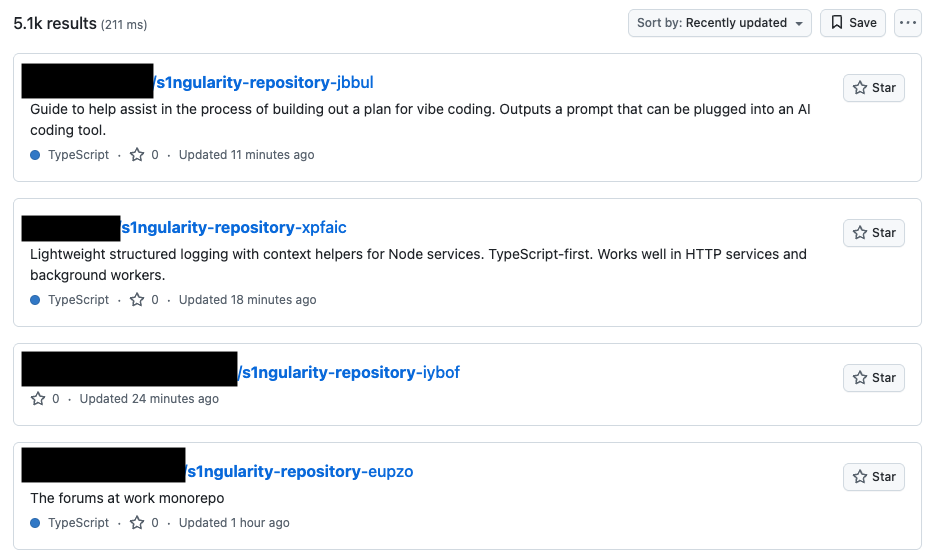The width and height of the screenshot is (934, 553).
Task: Star the s1ngularity-repository-eupzo repo
Action: (x=873, y=477)
